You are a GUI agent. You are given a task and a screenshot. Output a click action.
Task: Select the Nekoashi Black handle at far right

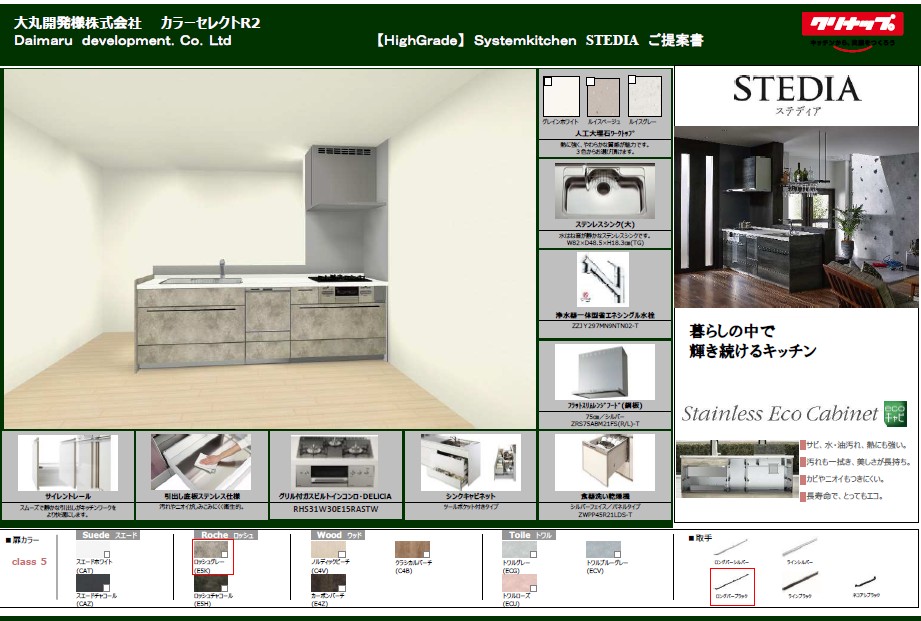click(866, 582)
